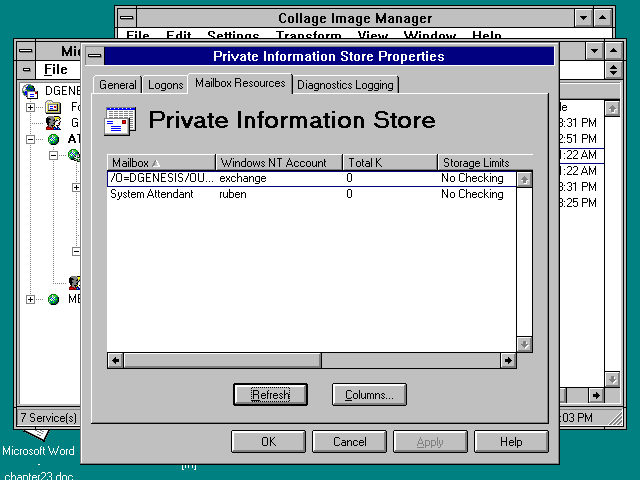This screenshot has height=480, width=640.
Task: Open the Logons tab
Action: tap(165, 85)
